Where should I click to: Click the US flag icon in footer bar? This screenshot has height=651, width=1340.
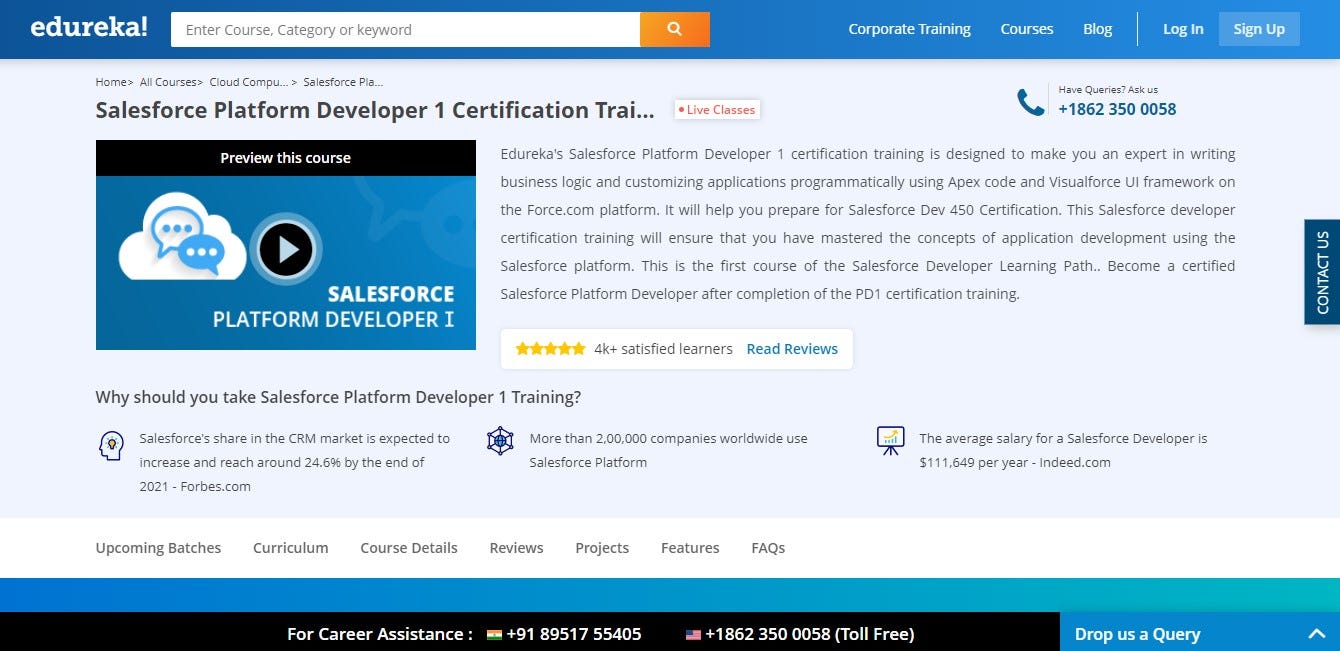693,634
